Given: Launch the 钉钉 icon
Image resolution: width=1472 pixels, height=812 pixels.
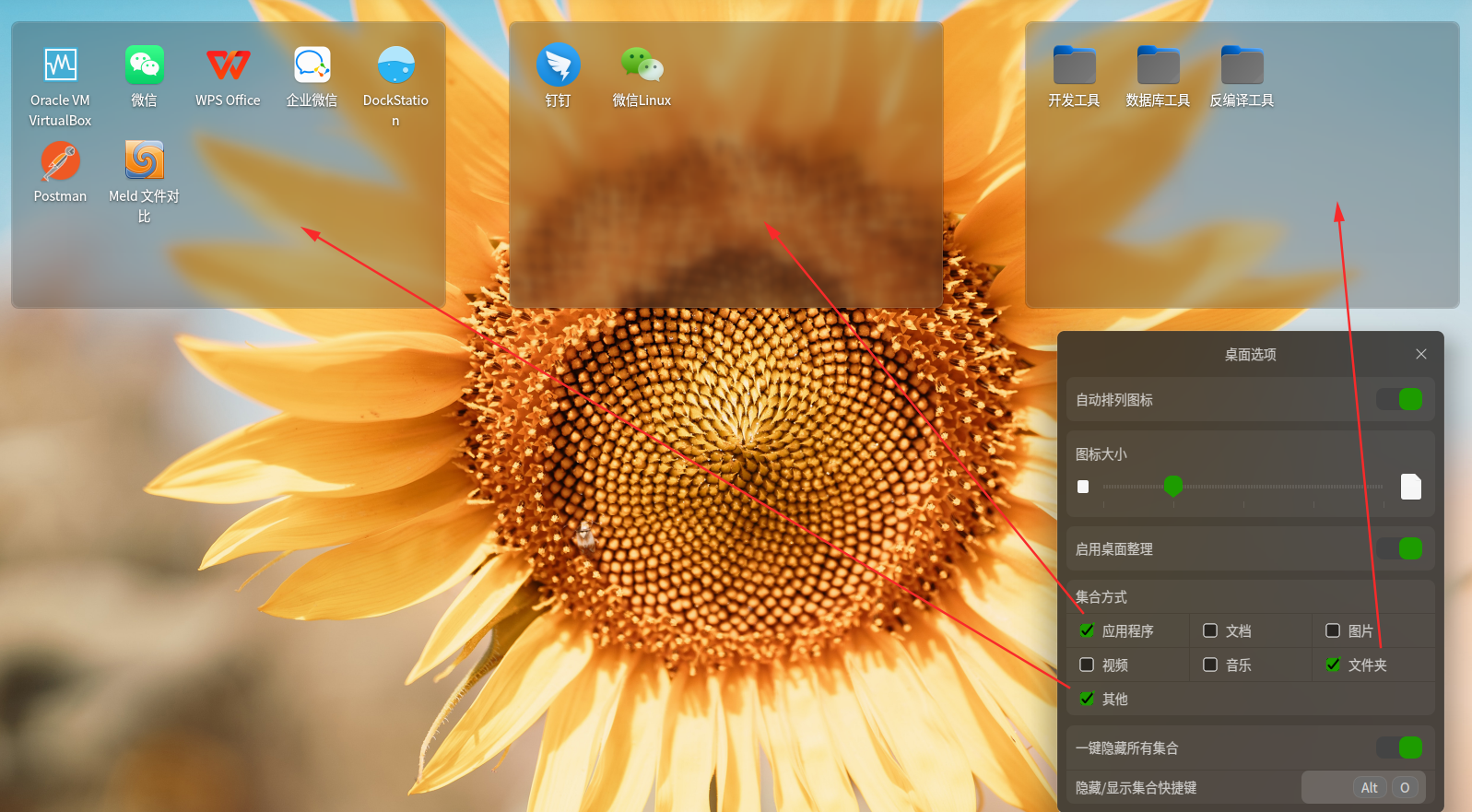Looking at the screenshot, I should (x=559, y=65).
